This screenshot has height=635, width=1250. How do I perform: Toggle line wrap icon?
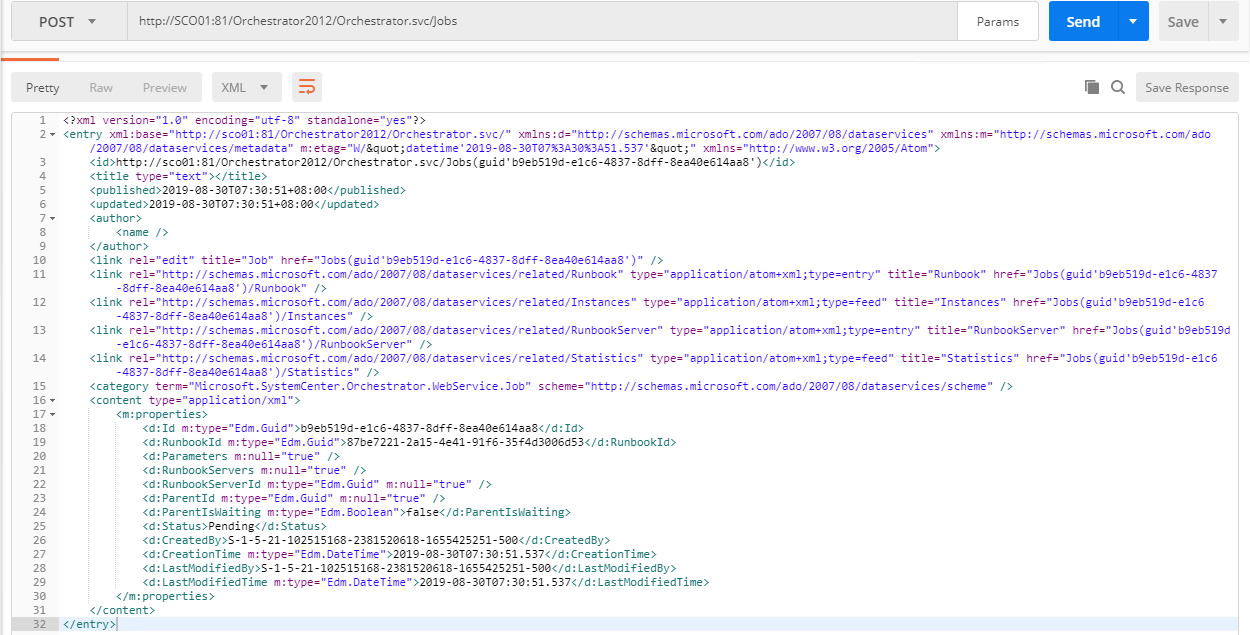[307, 87]
